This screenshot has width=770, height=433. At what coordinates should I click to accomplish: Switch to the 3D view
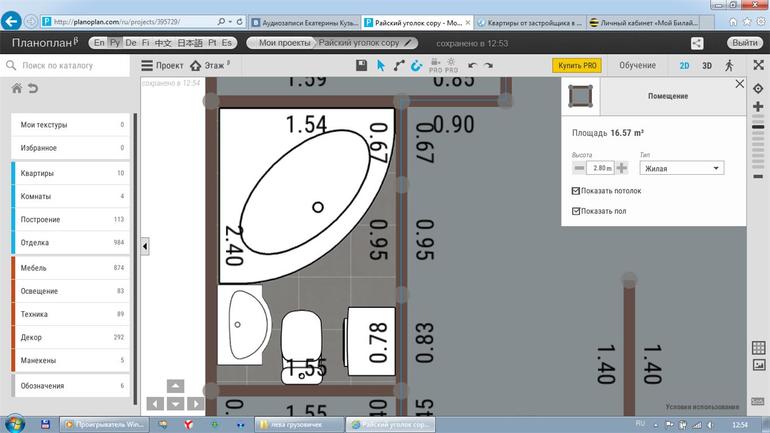click(706, 65)
